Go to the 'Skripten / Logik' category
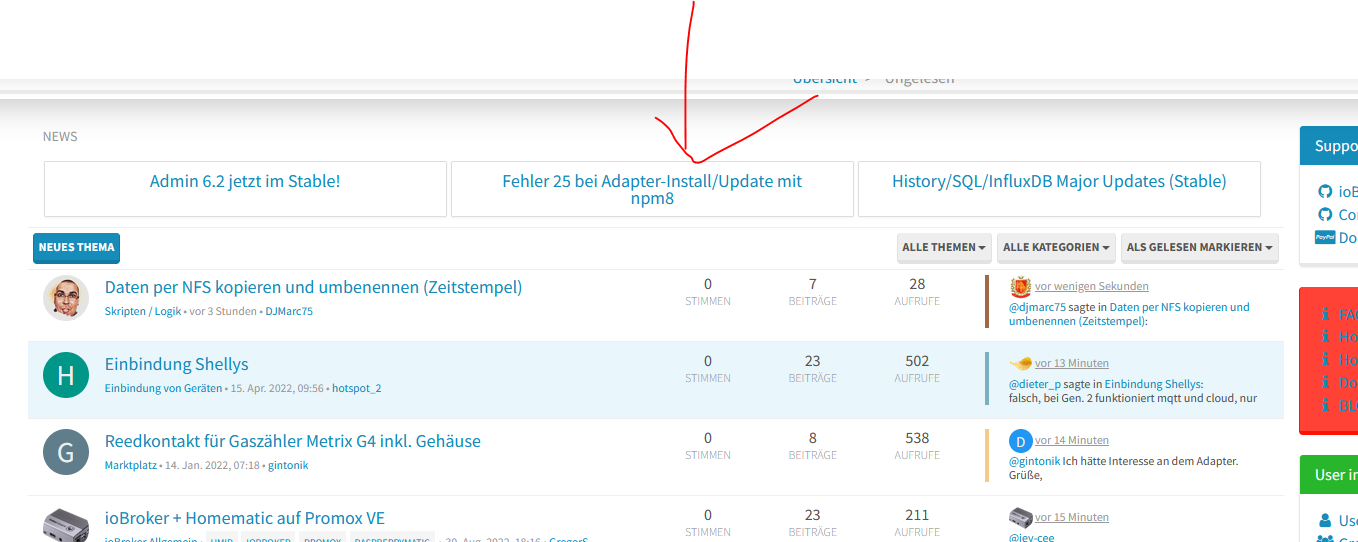1358x542 pixels. click(143, 311)
